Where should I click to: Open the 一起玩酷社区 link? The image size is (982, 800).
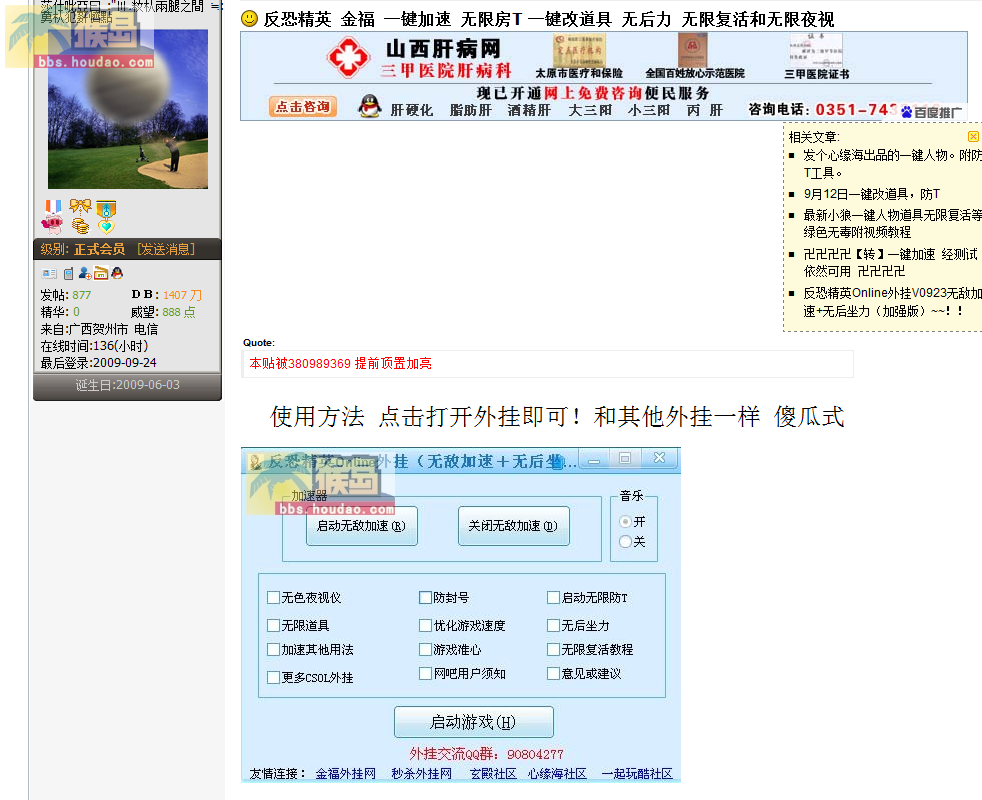click(x=637, y=774)
